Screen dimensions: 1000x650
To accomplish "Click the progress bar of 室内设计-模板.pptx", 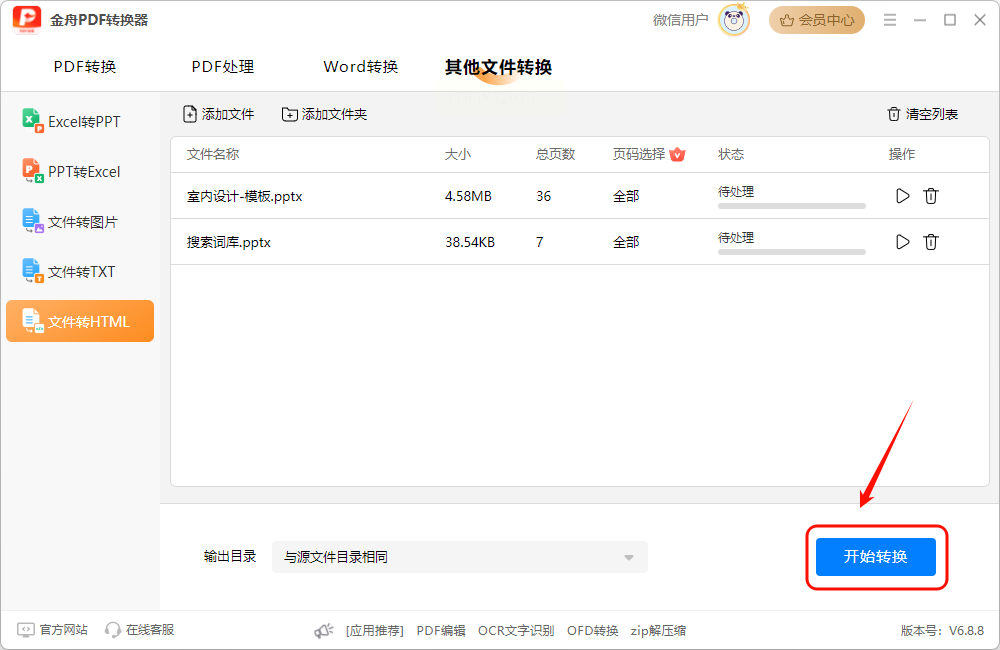I will [791, 206].
